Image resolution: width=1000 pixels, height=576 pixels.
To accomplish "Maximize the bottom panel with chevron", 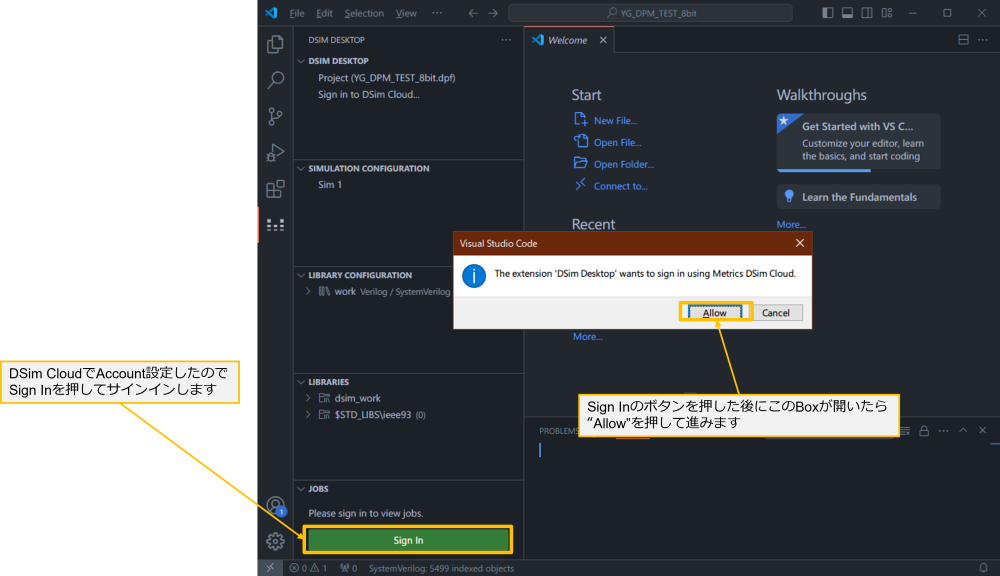I will pos(963,431).
